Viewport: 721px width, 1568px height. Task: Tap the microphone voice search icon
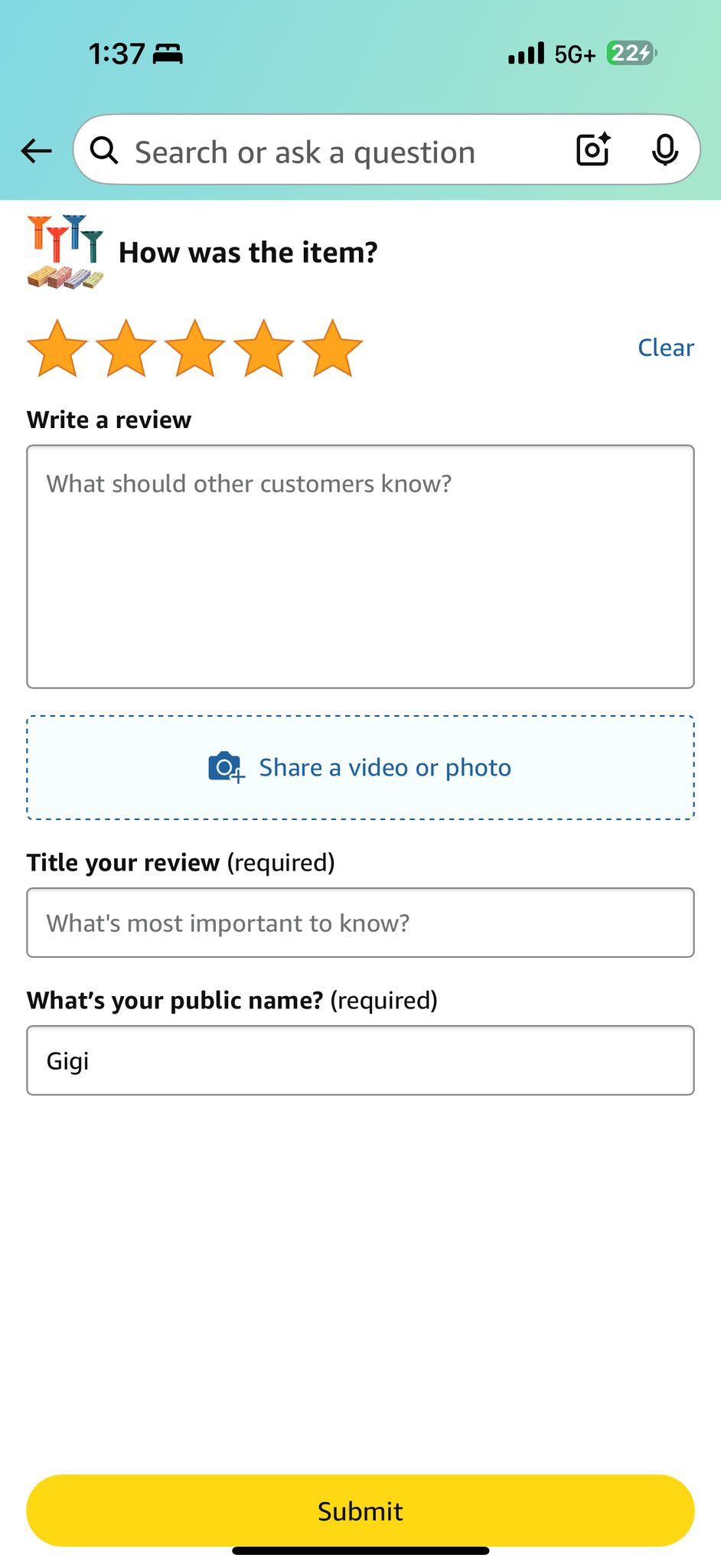(664, 149)
